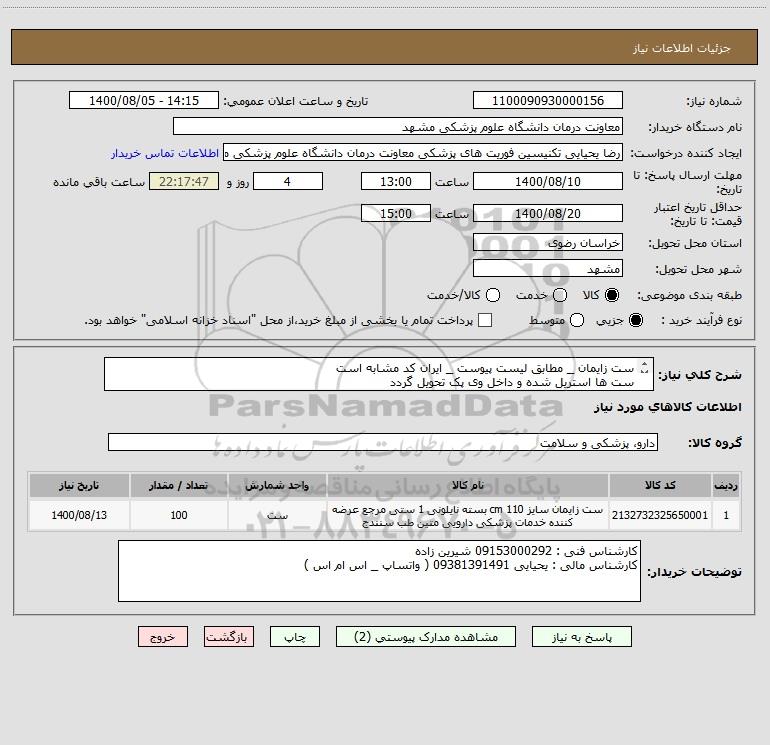Click the unit cell ست in table

click(277, 515)
